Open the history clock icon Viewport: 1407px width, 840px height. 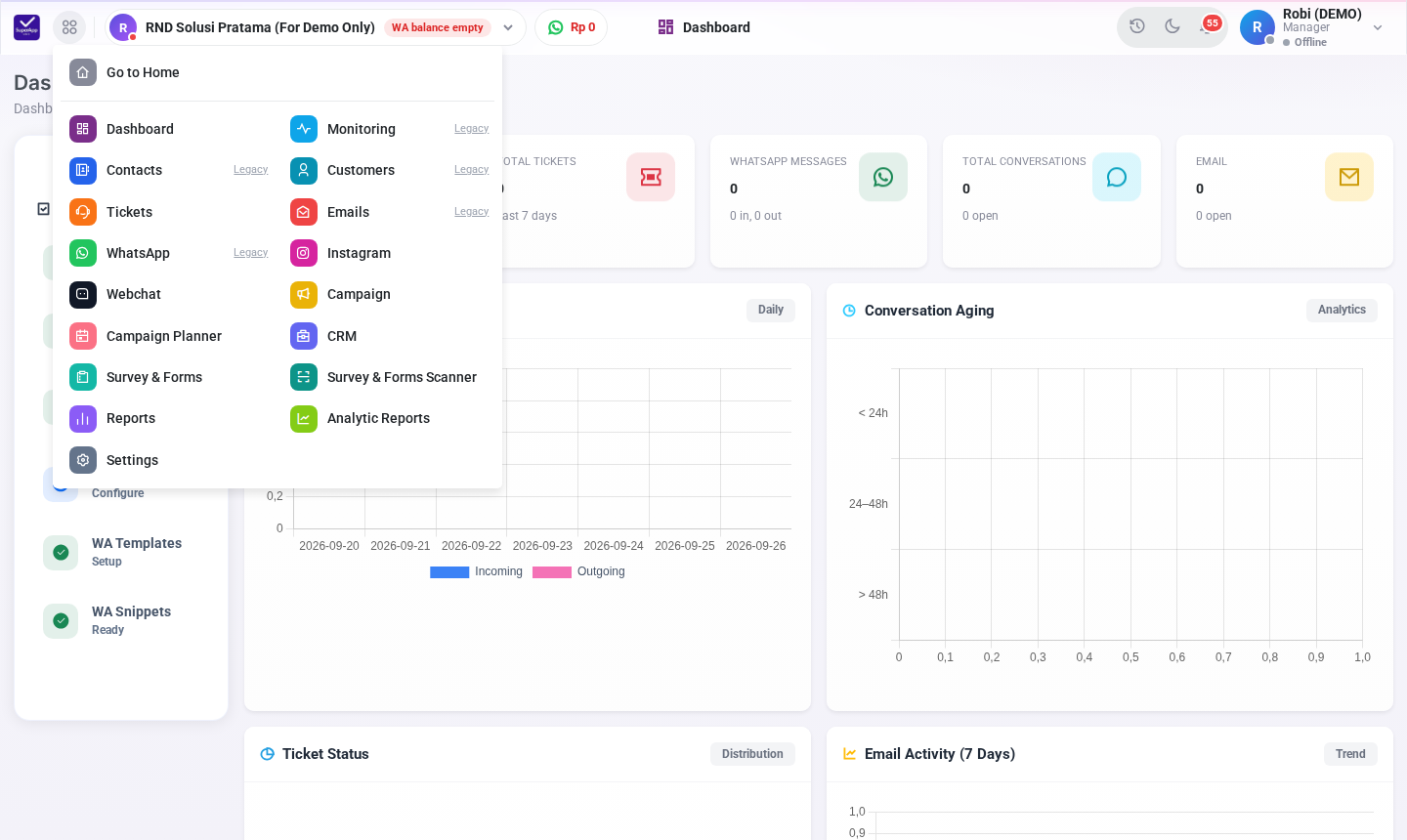point(1137,26)
